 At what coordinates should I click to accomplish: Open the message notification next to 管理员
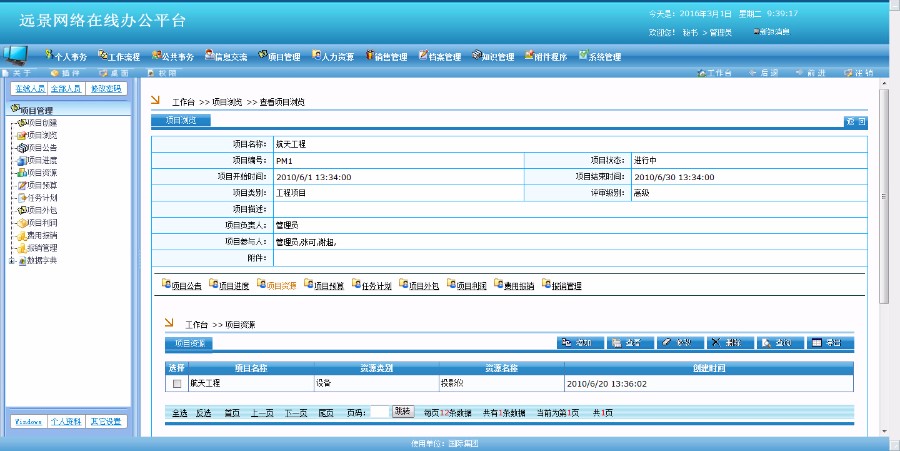point(771,32)
